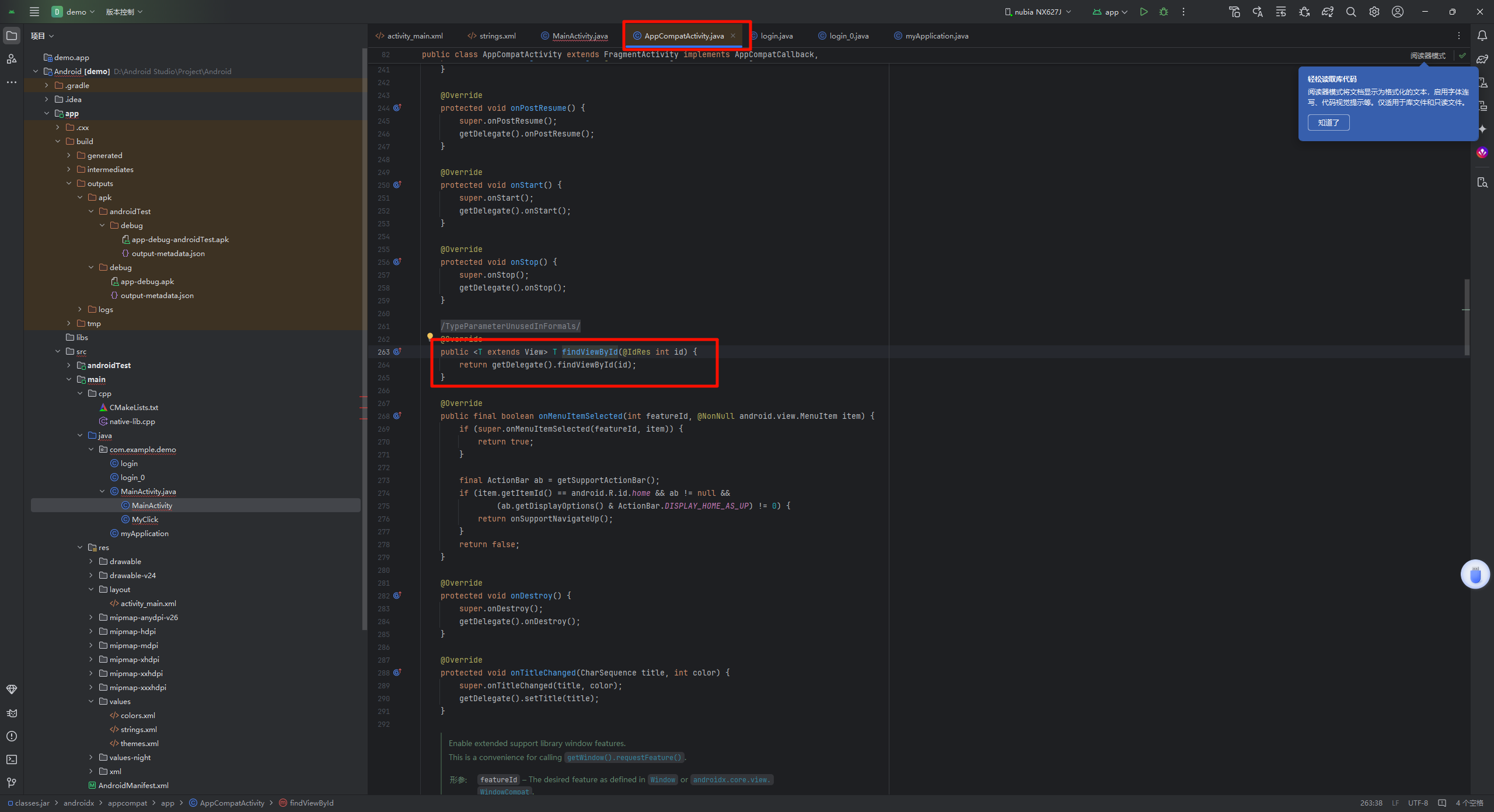Open the Git version control tool icon

pyautogui.click(x=12, y=783)
